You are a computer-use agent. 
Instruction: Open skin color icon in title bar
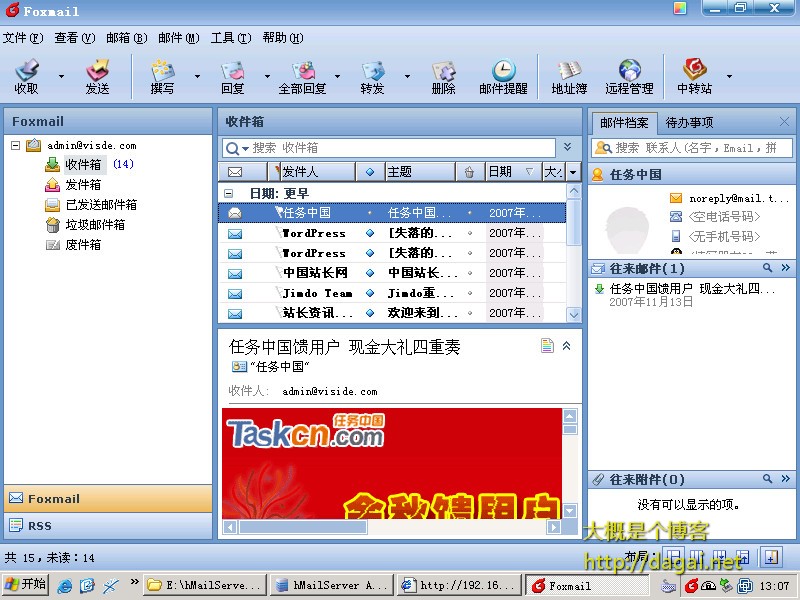pos(680,8)
